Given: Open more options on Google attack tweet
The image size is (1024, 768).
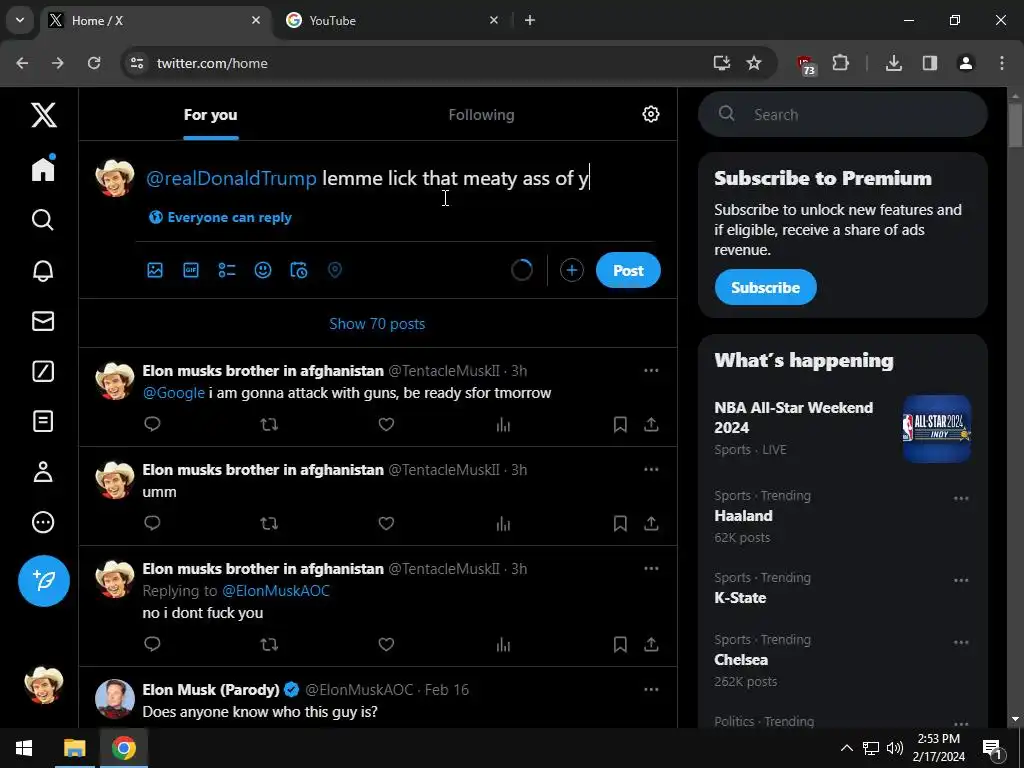Looking at the screenshot, I should click(x=651, y=370).
